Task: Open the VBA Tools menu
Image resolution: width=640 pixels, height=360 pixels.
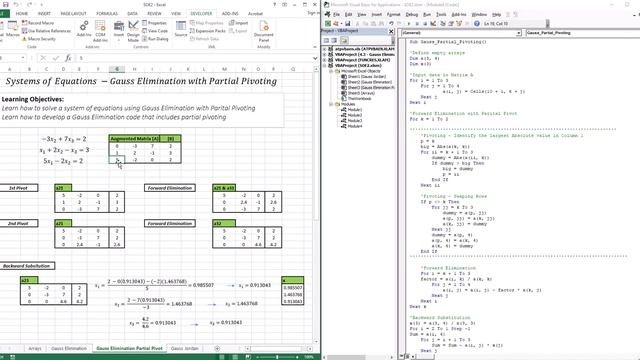Action: point(441,14)
